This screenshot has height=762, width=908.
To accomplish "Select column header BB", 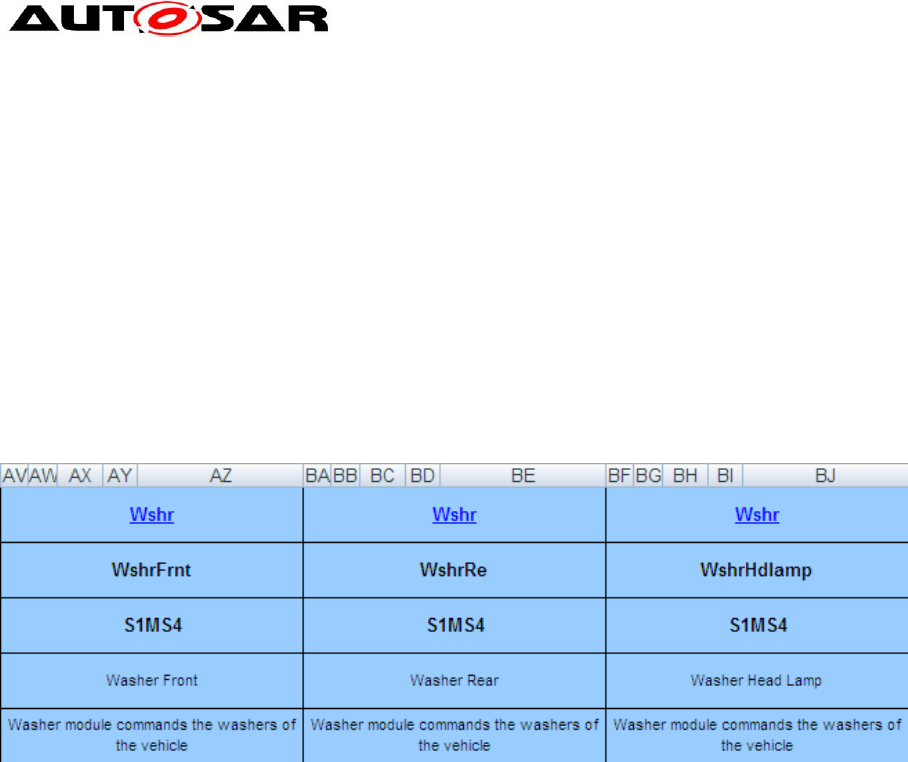I will pyautogui.click(x=346, y=475).
